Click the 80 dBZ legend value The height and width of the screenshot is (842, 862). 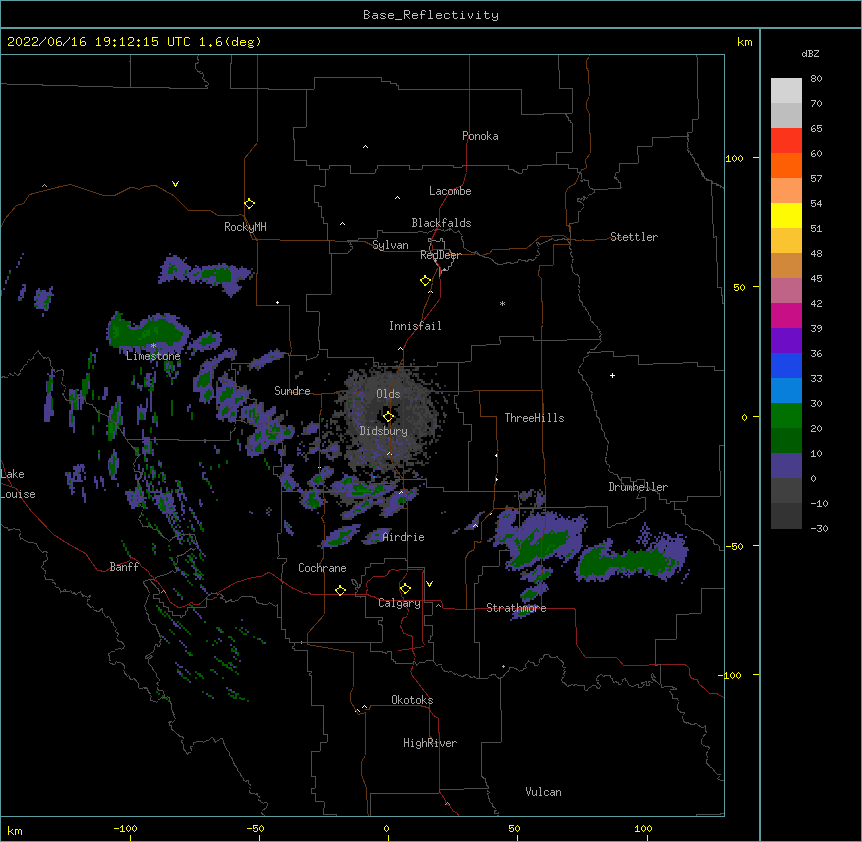pos(816,79)
